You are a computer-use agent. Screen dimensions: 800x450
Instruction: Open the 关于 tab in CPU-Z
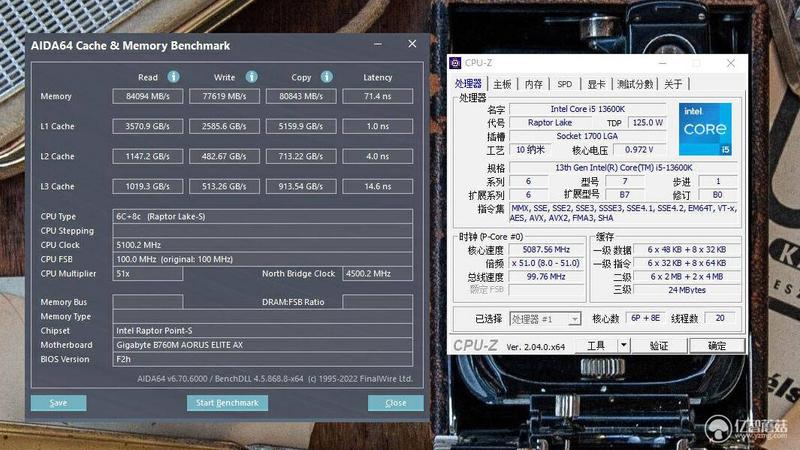click(x=673, y=84)
